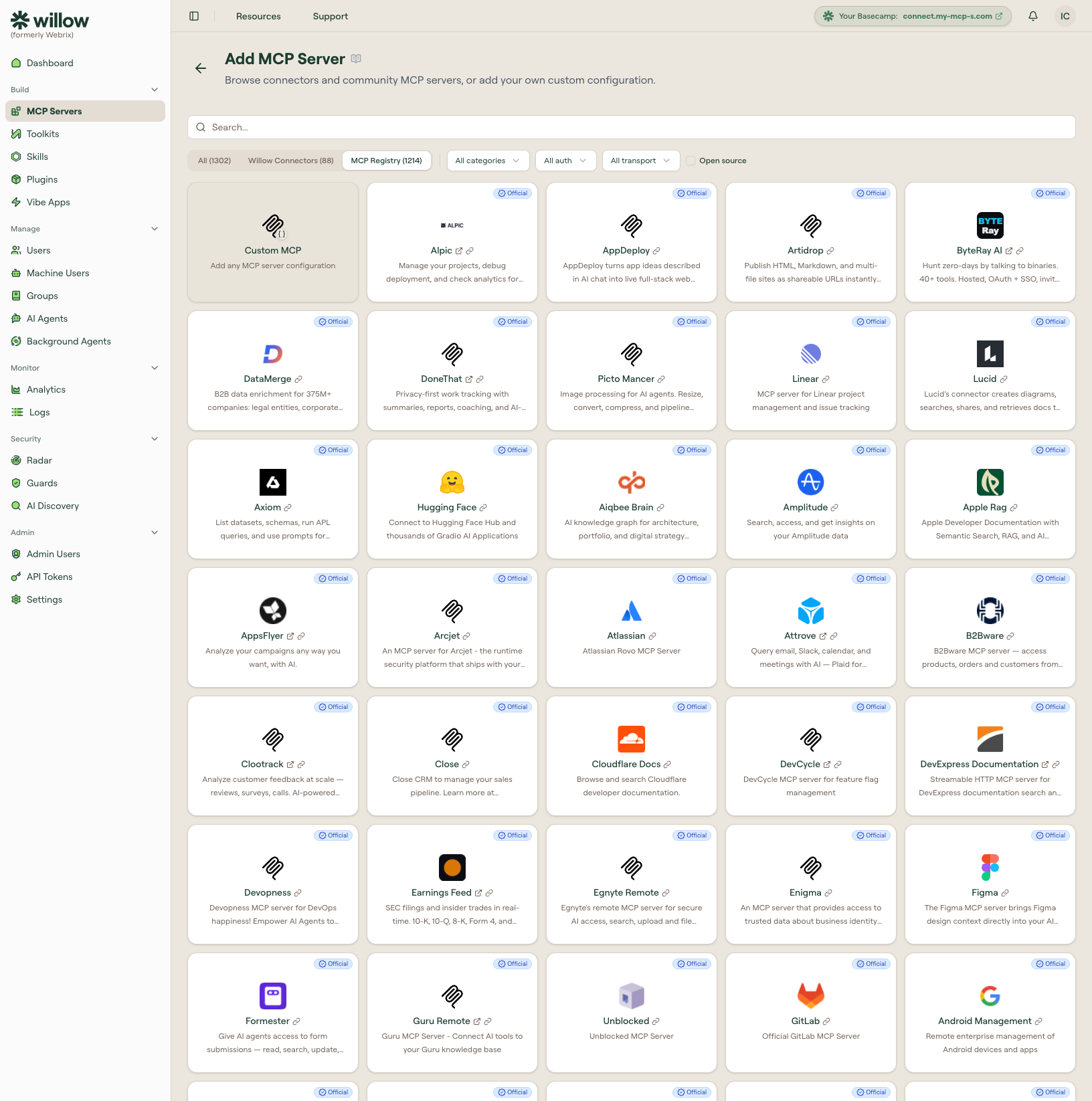Enable the Open source checkbox

pos(691,161)
